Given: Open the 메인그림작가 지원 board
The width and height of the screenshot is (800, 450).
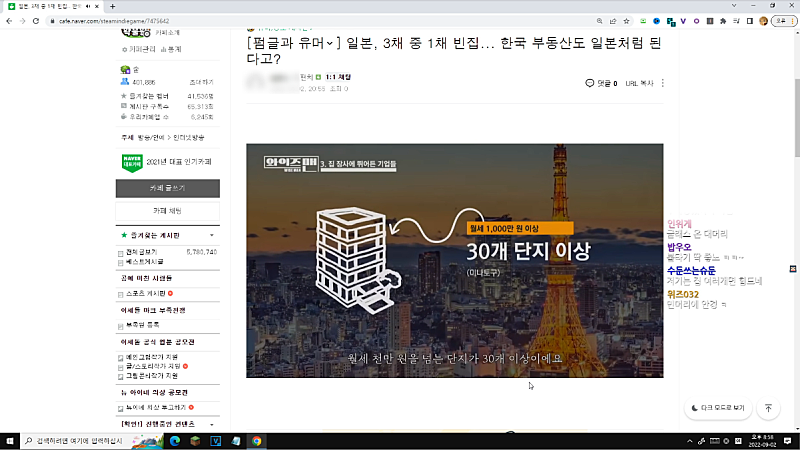Looking at the screenshot, I should click(152, 358).
